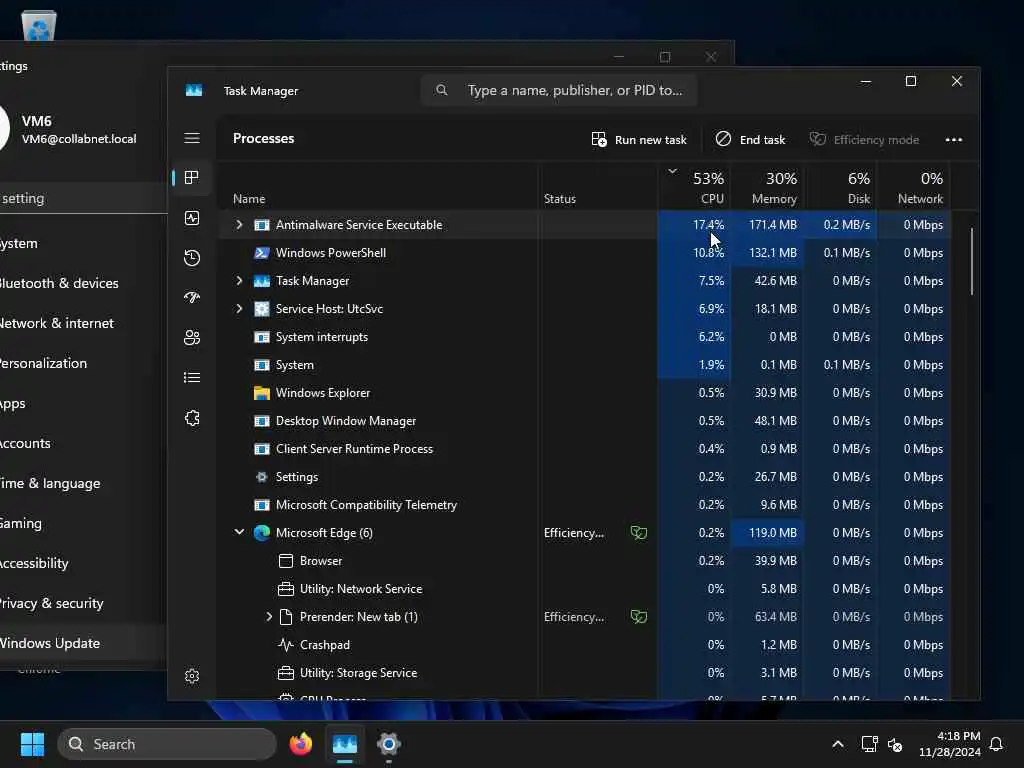Click the Settings process gear icon
The width and height of the screenshot is (1024, 768).
point(261,477)
